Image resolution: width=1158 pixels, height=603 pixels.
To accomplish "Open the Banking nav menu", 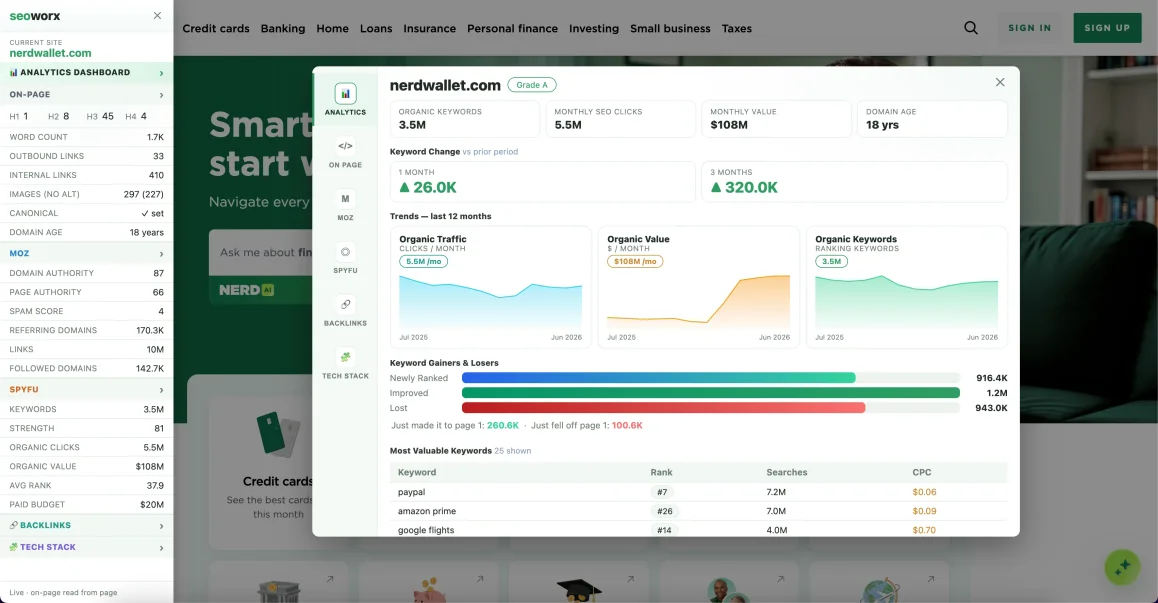I will coord(283,28).
